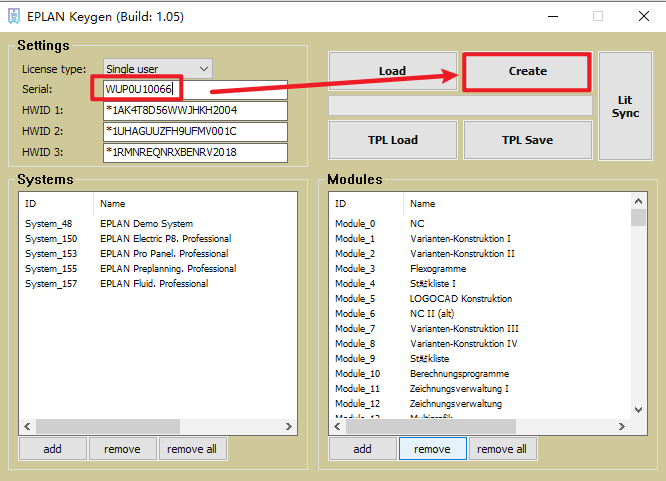Focus the HWID 1 text field
The width and height of the screenshot is (666, 481).
coord(195,110)
